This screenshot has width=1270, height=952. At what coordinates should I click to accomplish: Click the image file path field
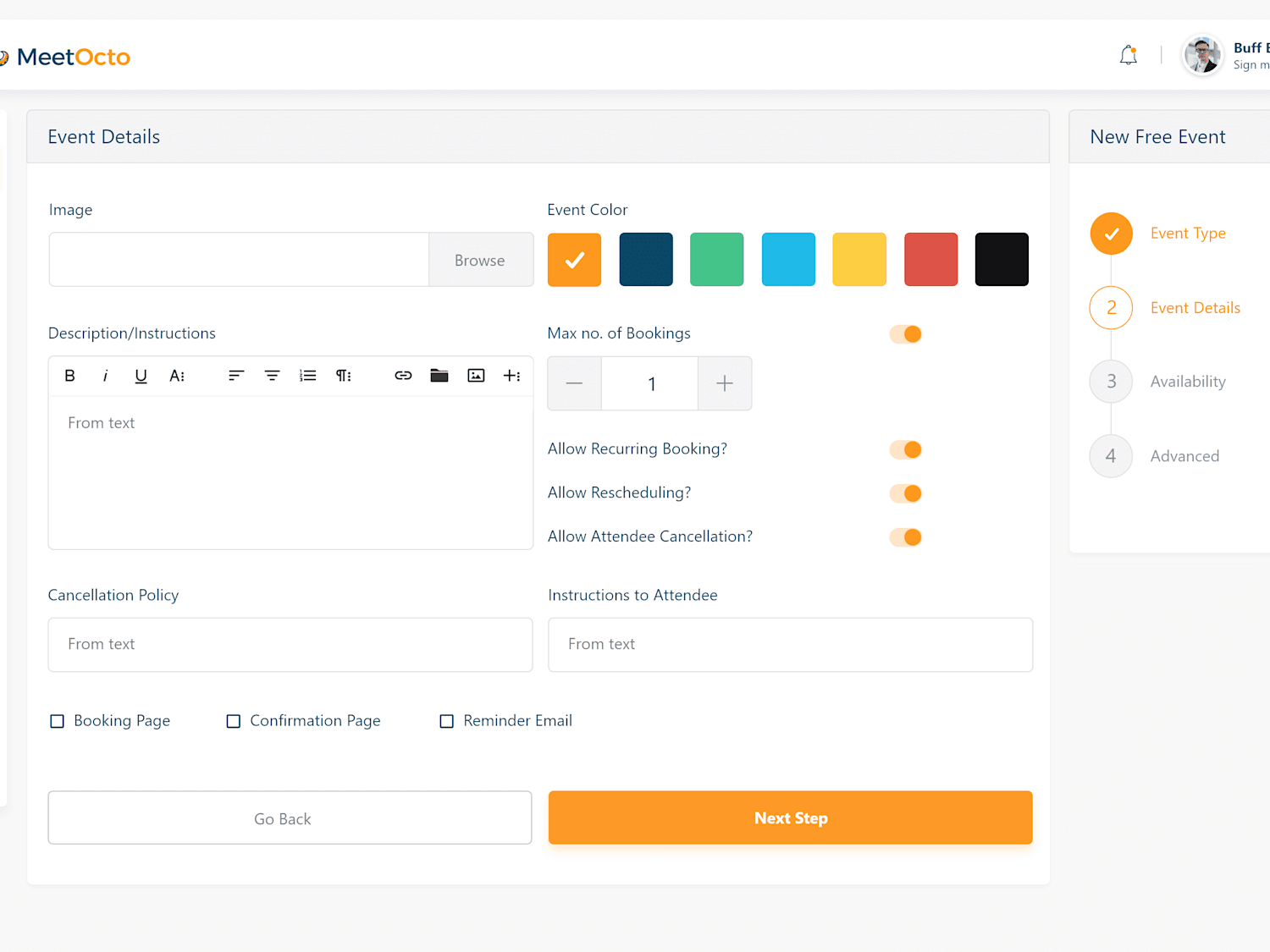[x=239, y=260]
